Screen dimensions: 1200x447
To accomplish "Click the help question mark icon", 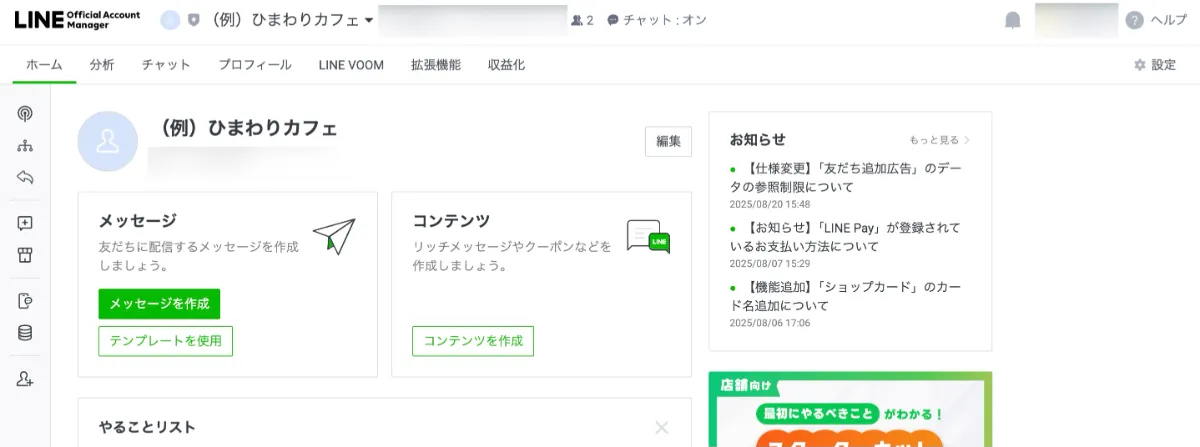I will (x=1134, y=20).
